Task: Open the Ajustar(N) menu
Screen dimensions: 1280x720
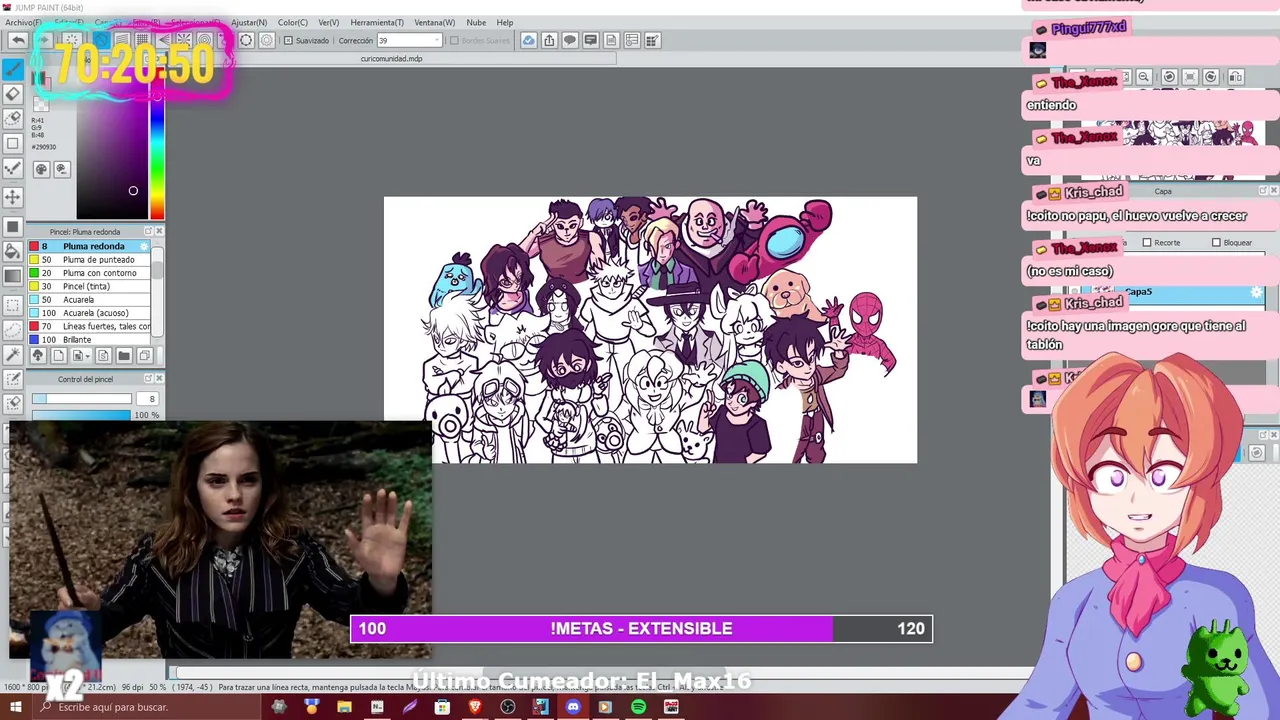Action: (x=249, y=22)
